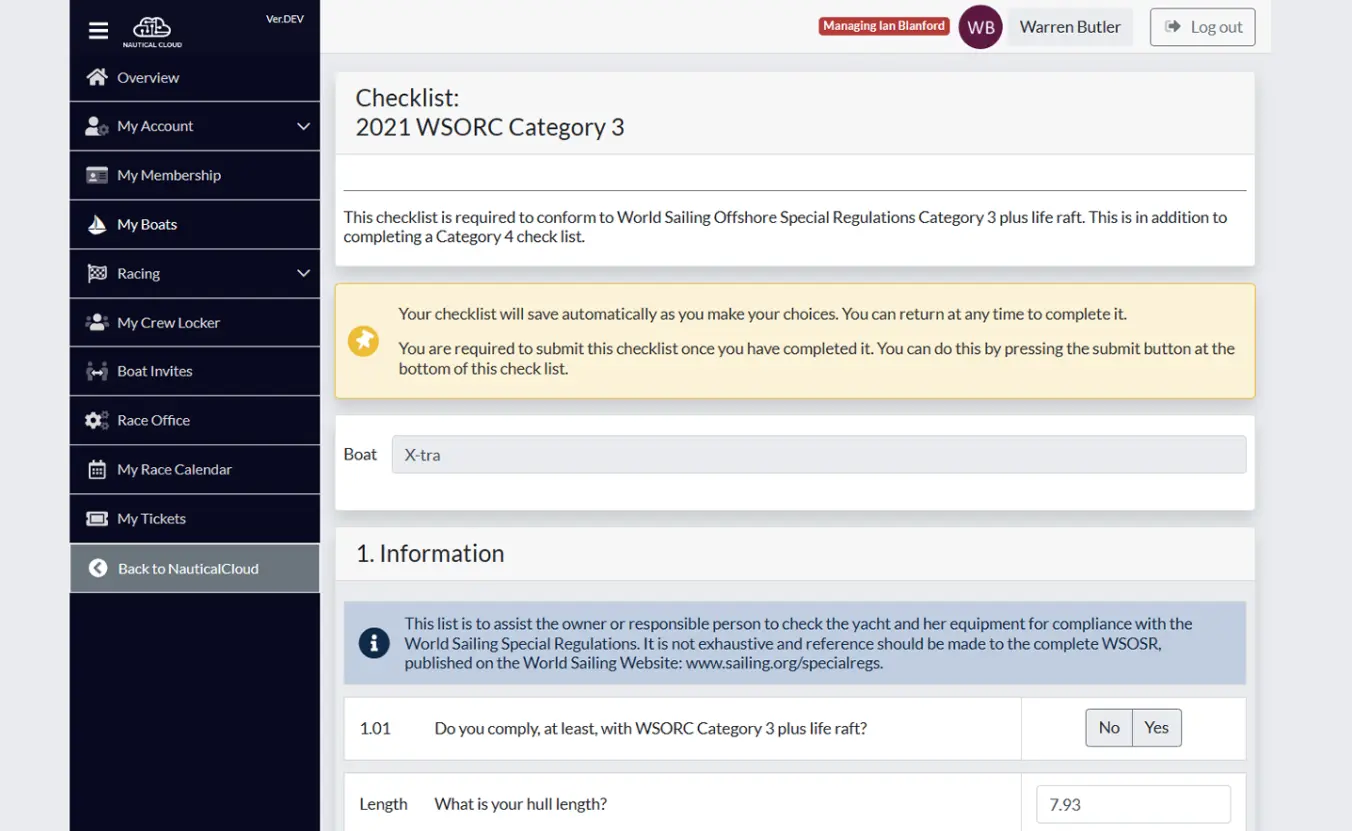The height and width of the screenshot is (831, 1352).
Task: Click the My Tickets ticket icon
Action: 96,518
